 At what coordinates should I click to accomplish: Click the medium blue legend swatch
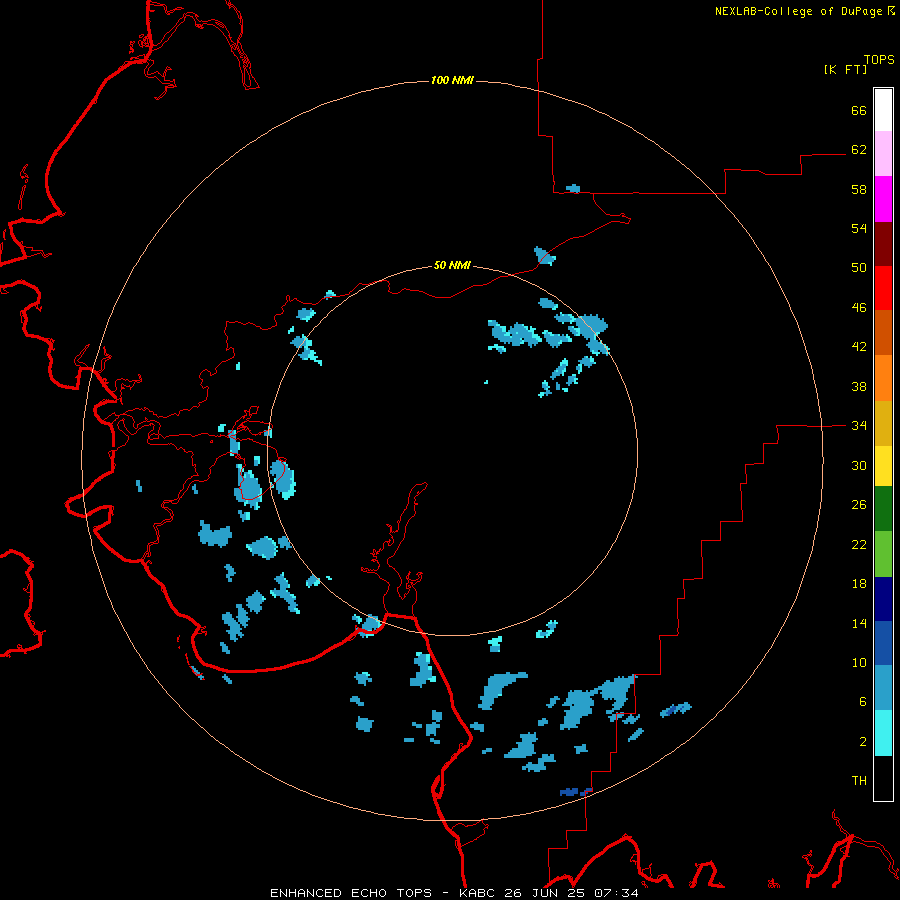click(x=883, y=643)
